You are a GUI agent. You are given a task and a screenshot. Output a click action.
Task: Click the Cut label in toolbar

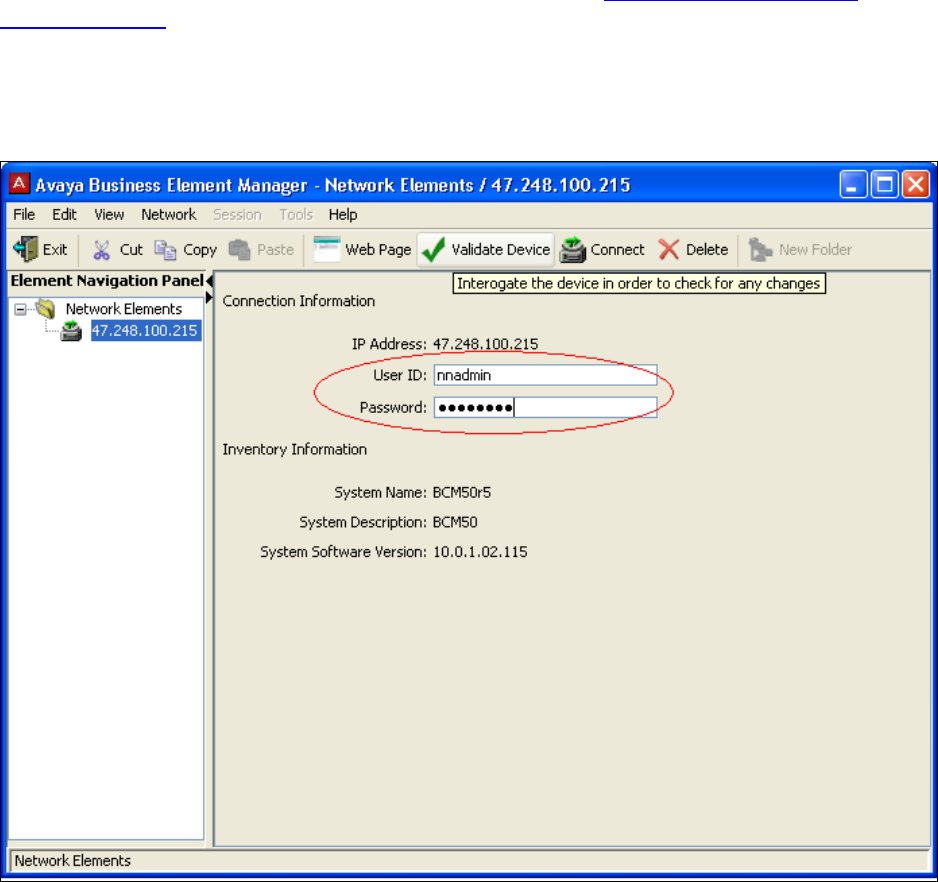click(131, 250)
